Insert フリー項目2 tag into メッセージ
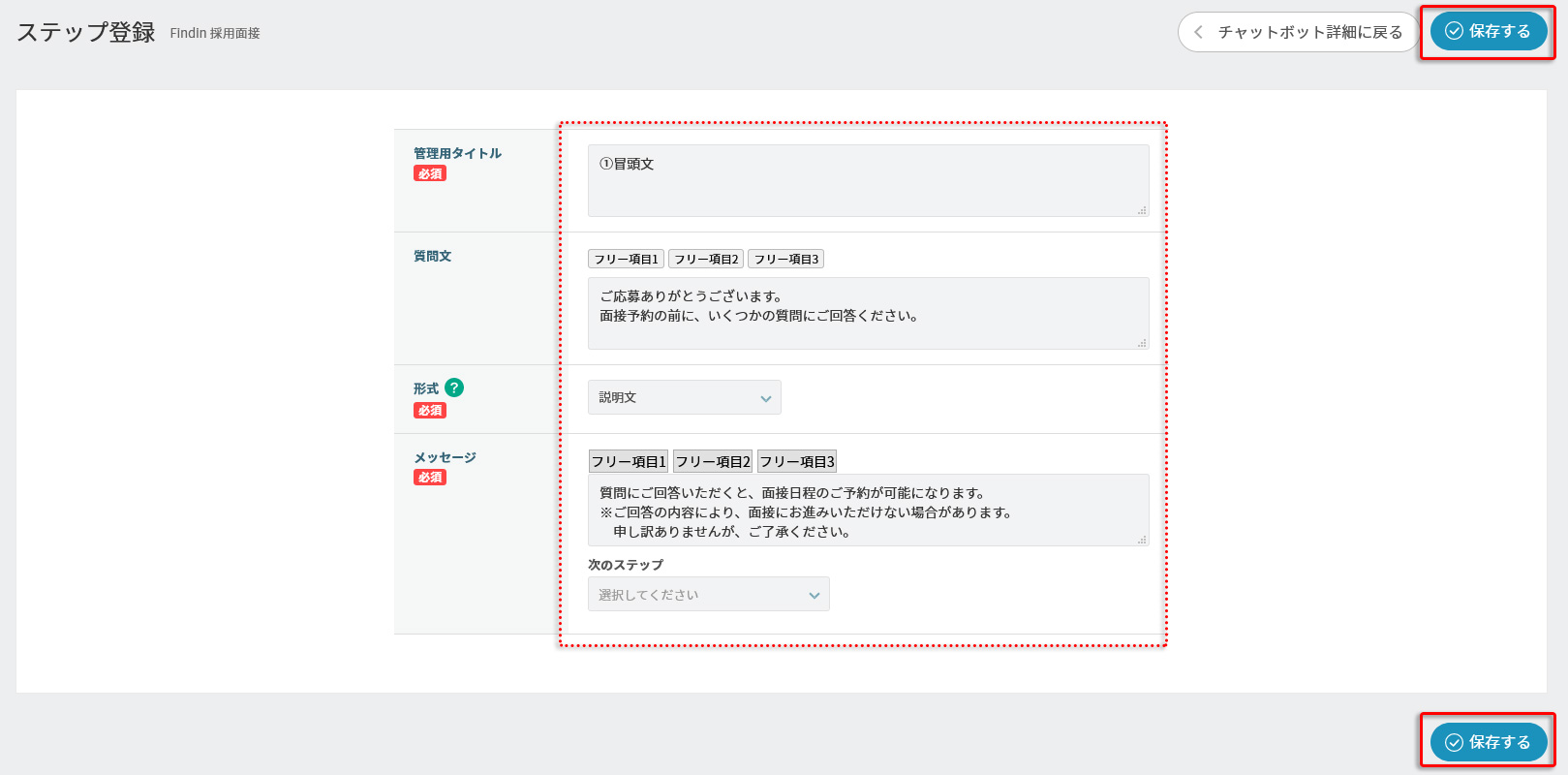The image size is (1568, 775). [713, 462]
